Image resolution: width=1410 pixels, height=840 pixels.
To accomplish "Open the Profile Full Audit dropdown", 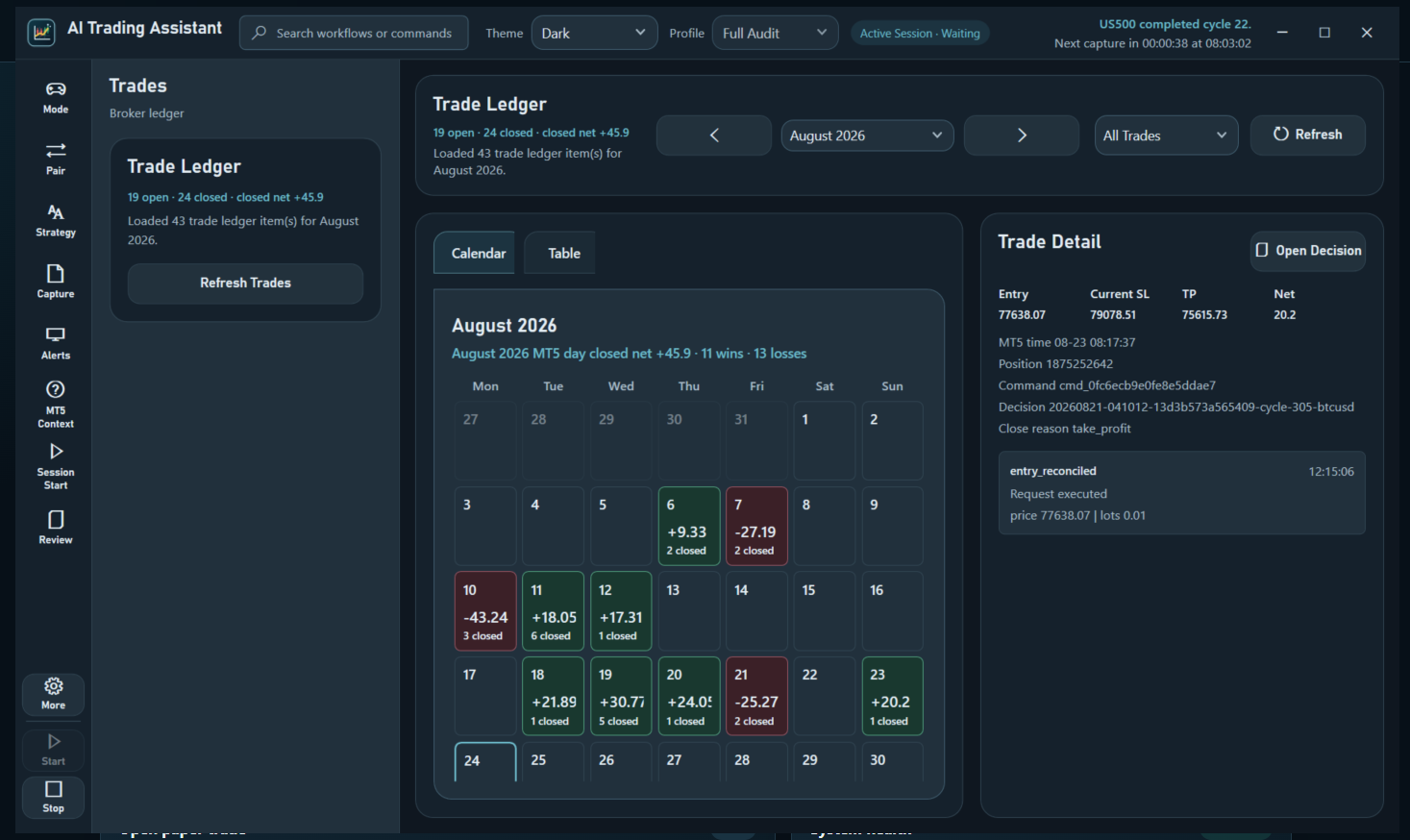I will [775, 33].
